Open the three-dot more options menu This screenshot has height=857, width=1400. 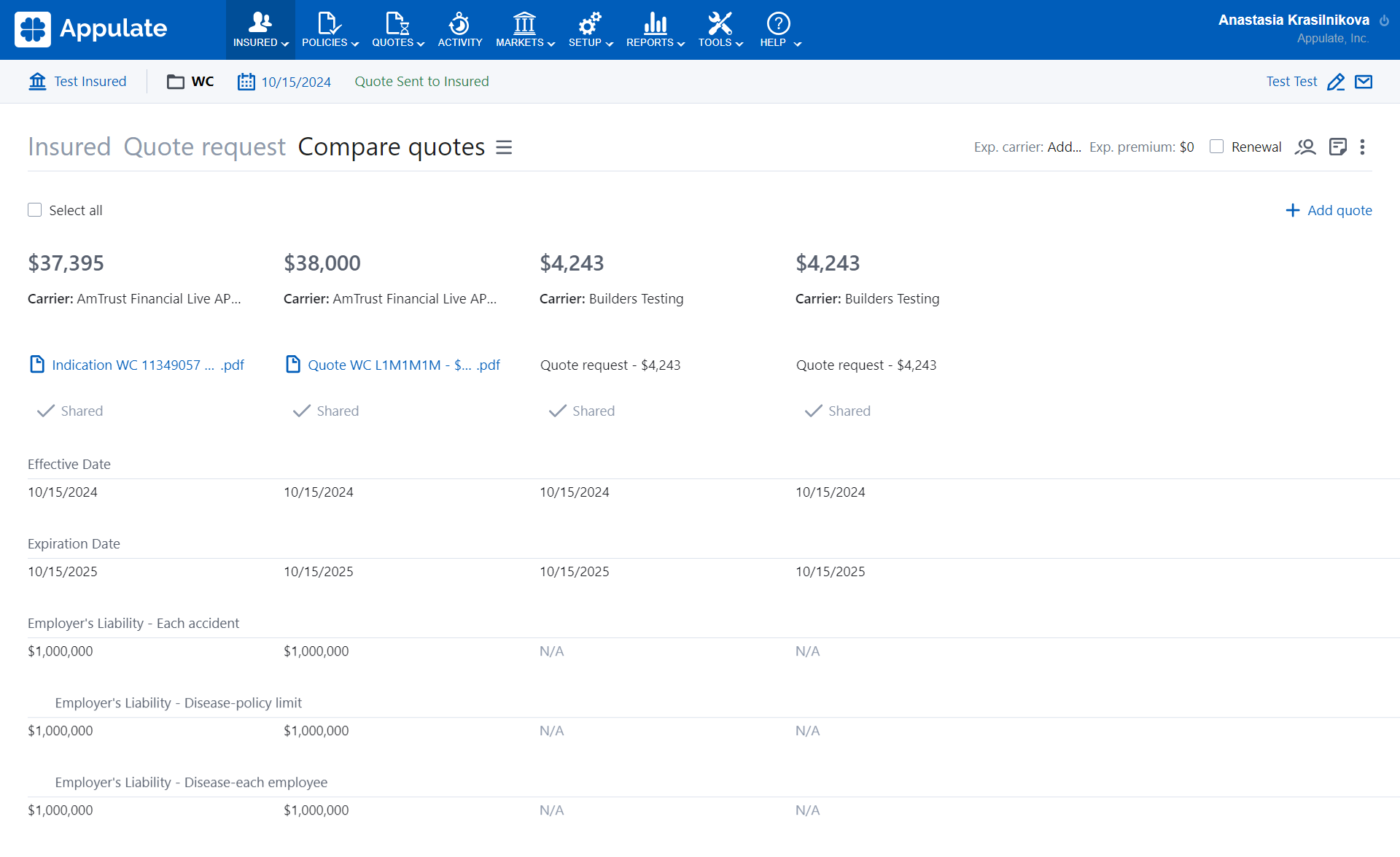pos(1362,147)
